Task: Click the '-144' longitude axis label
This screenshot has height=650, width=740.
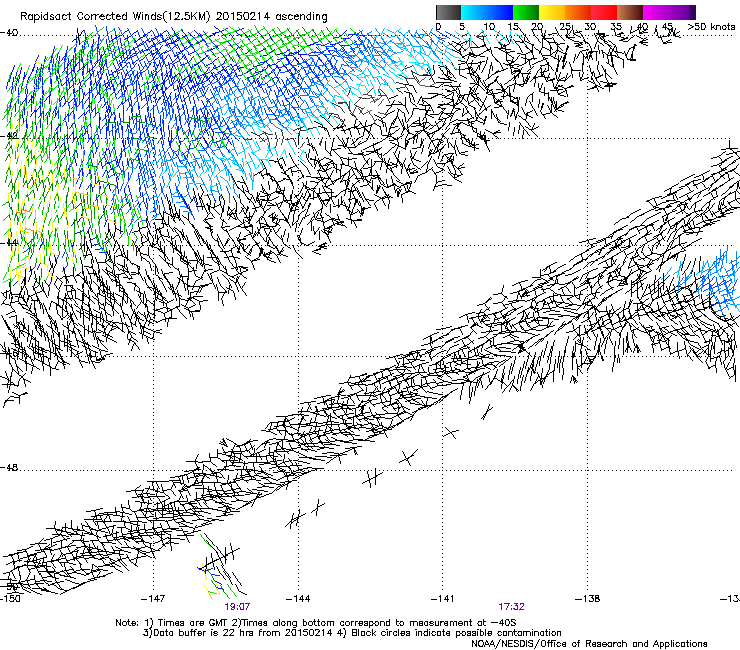Action: pyautogui.click(x=298, y=599)
